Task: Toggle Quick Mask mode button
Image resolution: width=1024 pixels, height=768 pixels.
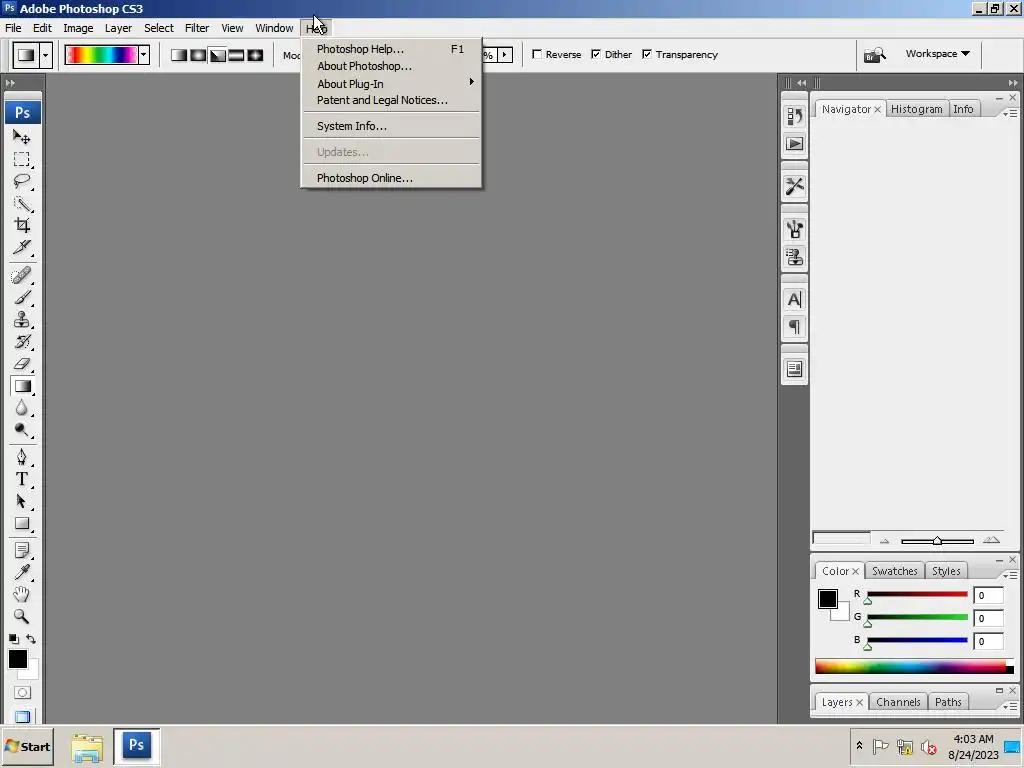Action: [22, 693]
